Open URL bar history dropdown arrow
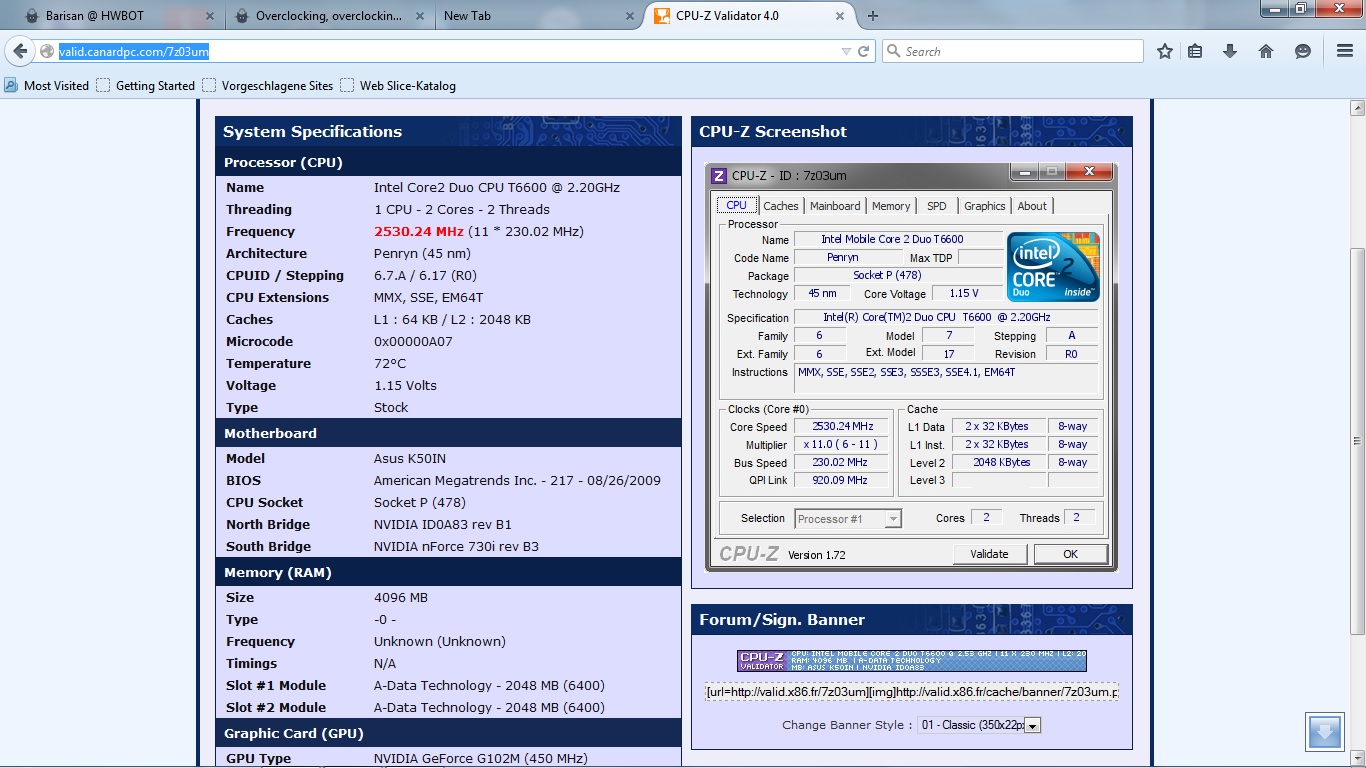 pyautogui.click(x=846, y=51)
